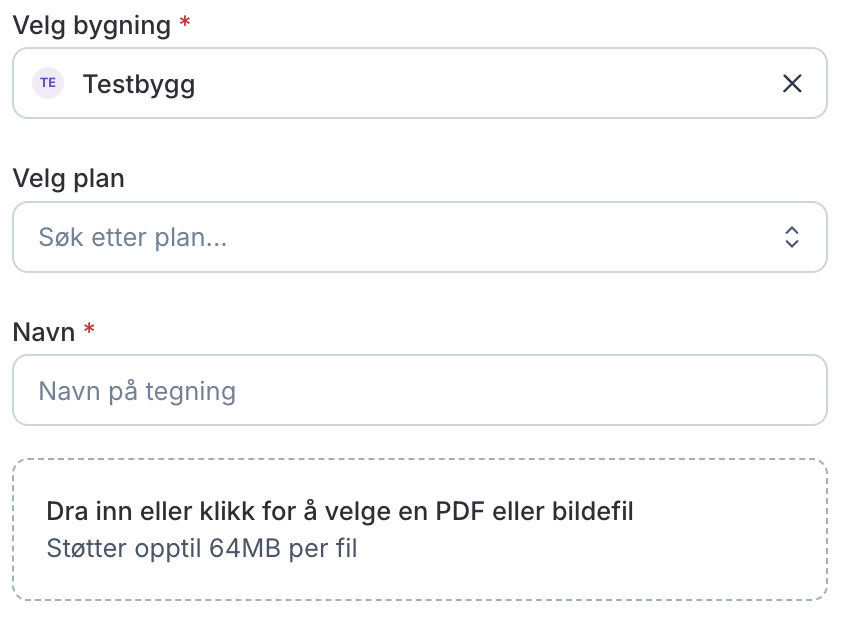
Task: Click the red asterisk beside 'Navn'
Action: (x=90, y=328)
